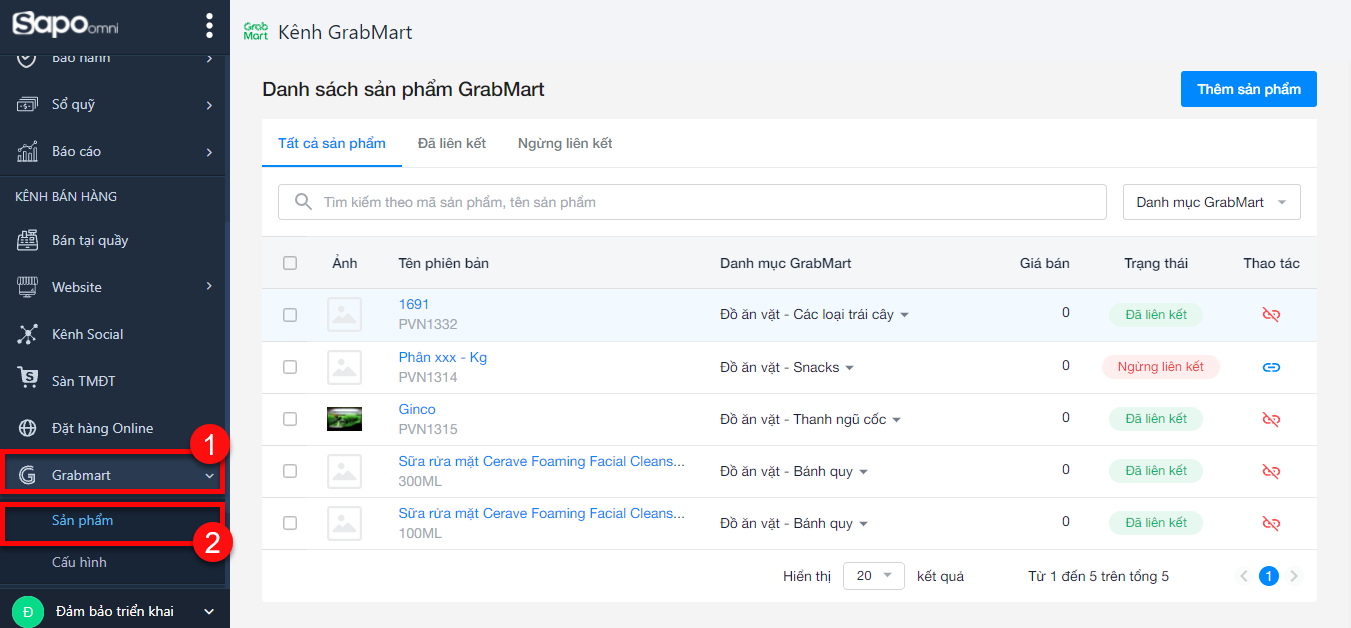This screenshot has height=628, width=1351.
Task: Open the Hiển thị 20 page-size dropdown
Action: [x=874, y=576]
